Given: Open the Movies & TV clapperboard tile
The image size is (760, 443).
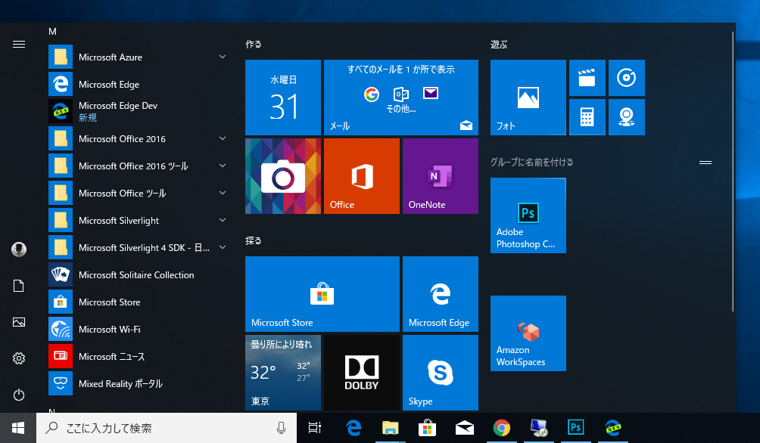Looking at the screenshot, I should click(587, 78).
